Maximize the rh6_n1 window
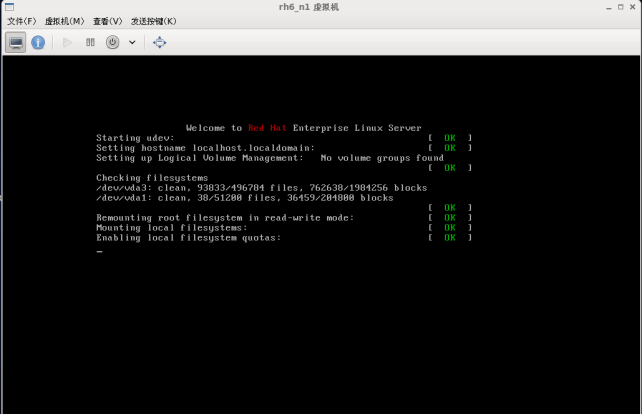 pyautogui.click(x=621, y=7)
